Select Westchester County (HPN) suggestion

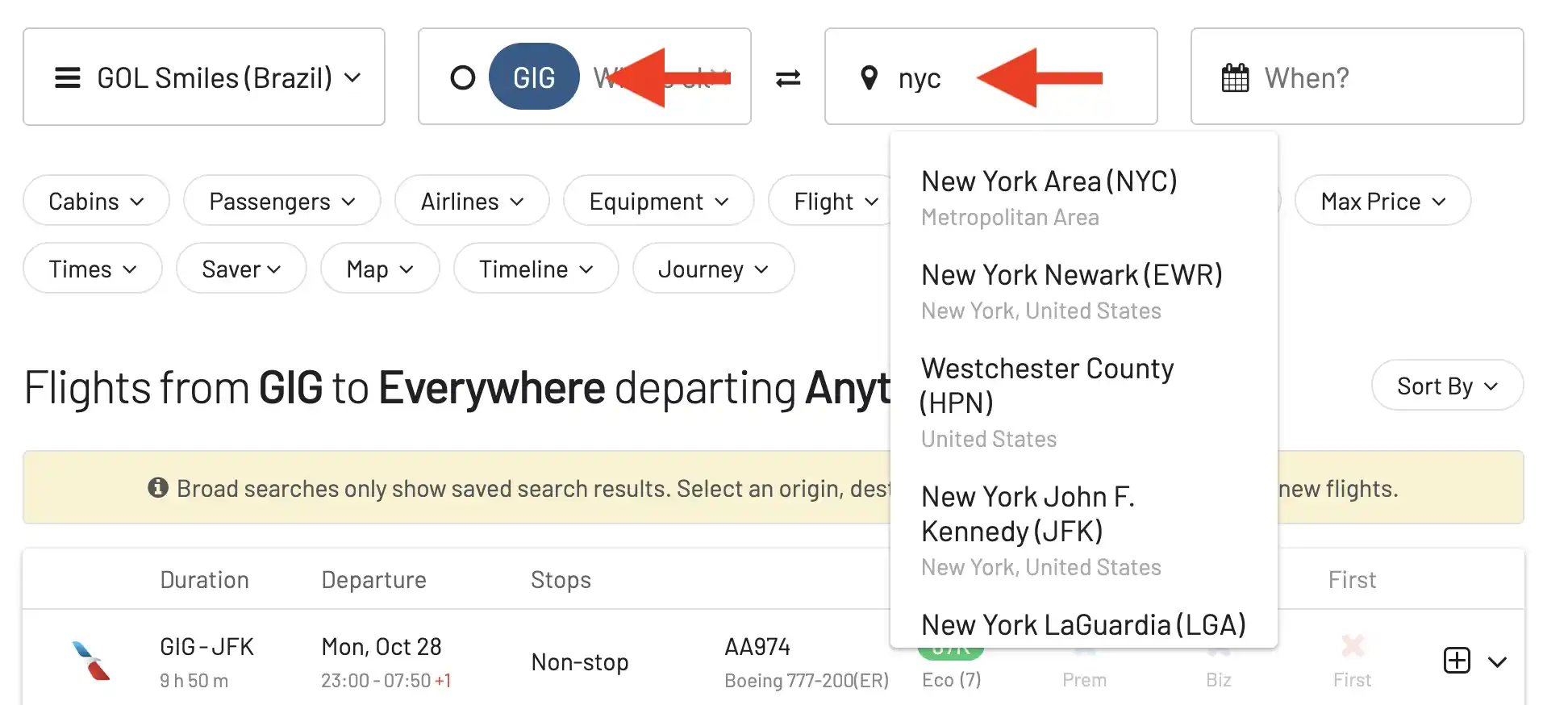[1083, 402]
